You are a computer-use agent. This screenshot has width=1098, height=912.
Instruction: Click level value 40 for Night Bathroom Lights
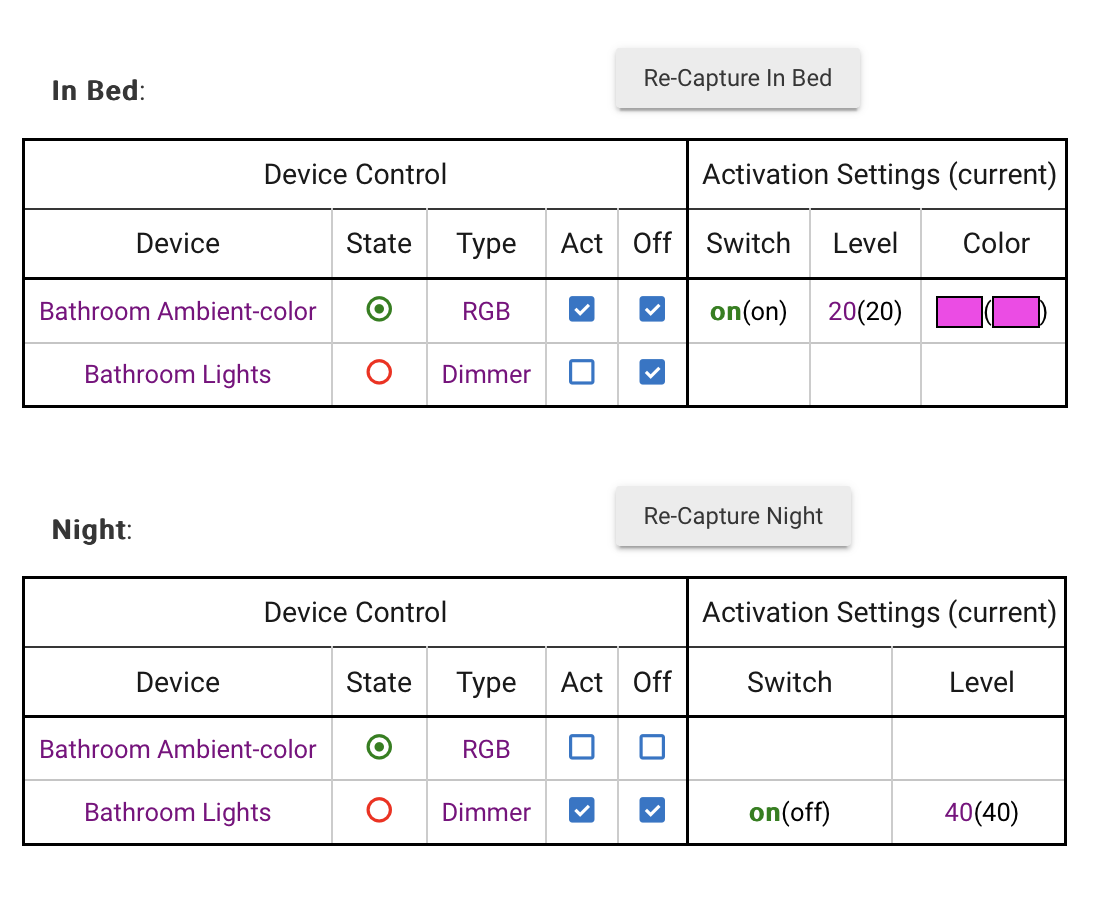click(959, 813)
